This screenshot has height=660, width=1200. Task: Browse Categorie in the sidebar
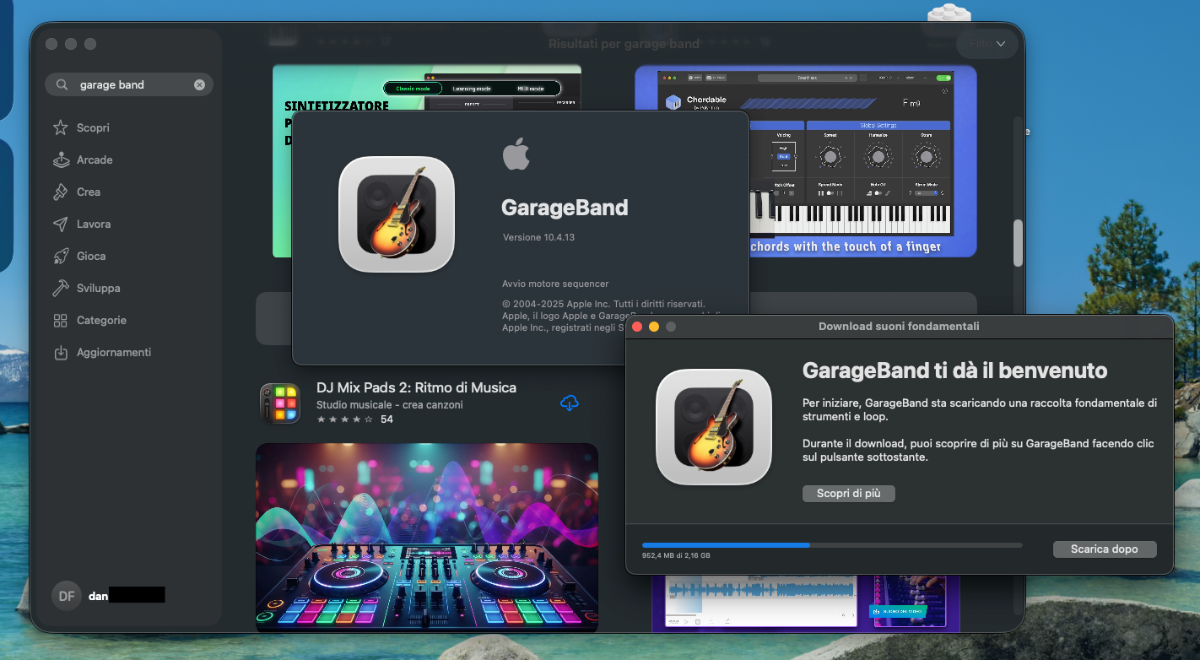[x=101, y=320]
